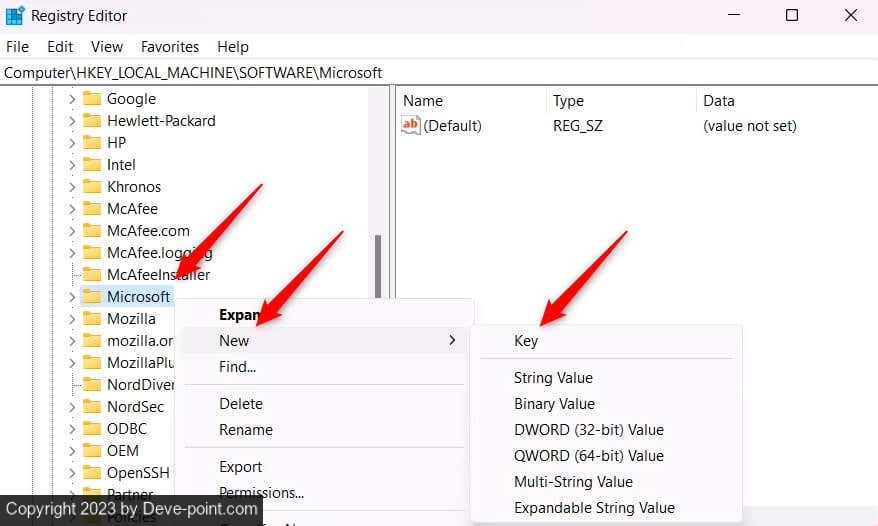Click the Hewlett-Packard folder icon
The image size is (878, 526).
92,121
